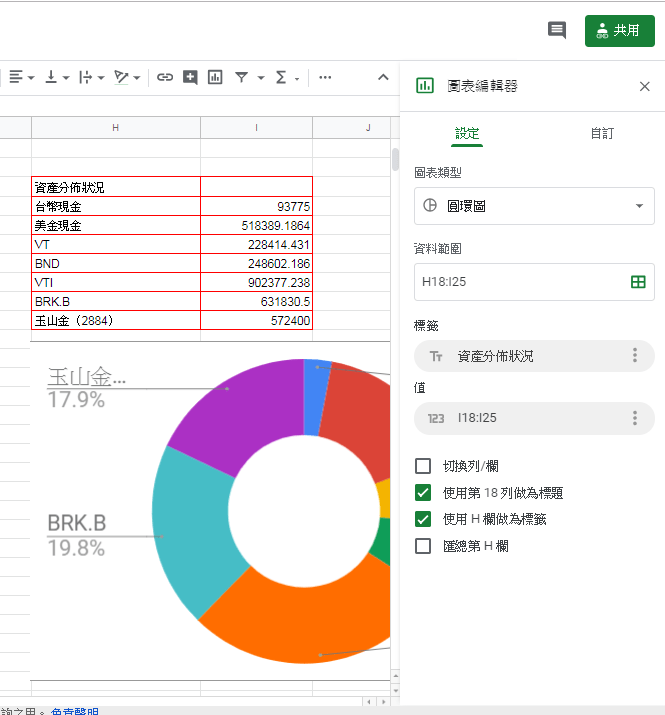Click the BRK.B 19.8% chart label
The height and width of the screenshot is (715, 665).
coord(77,535)
